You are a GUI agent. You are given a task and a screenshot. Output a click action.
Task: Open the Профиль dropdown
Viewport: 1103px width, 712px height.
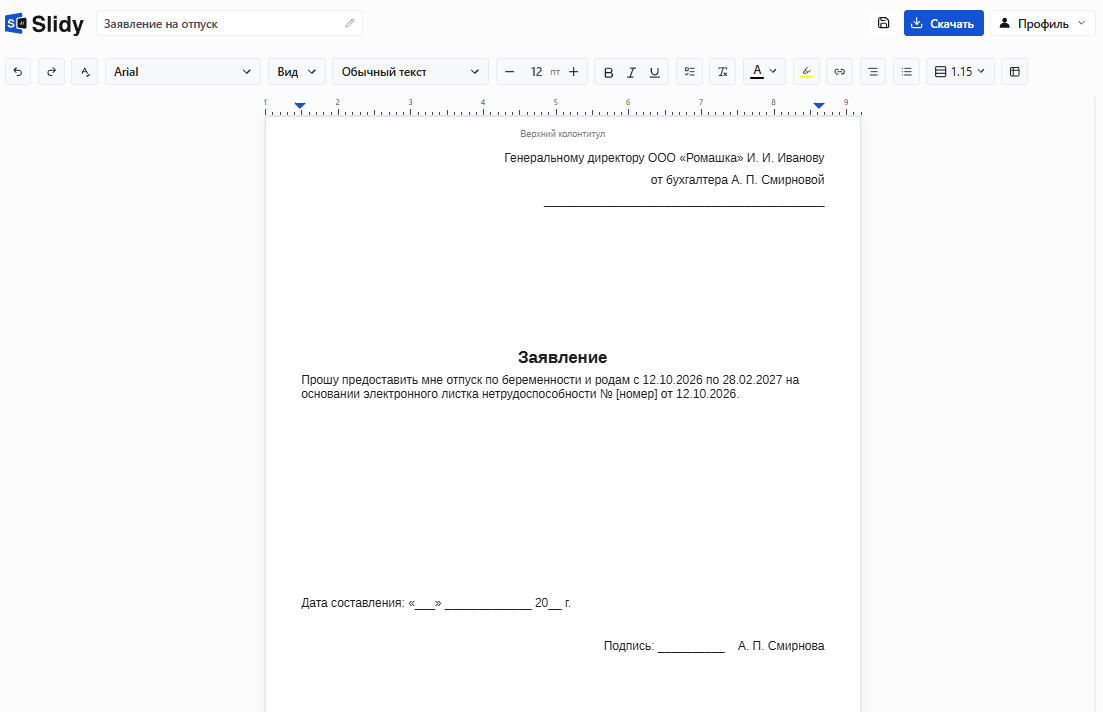coord(1043,23)
